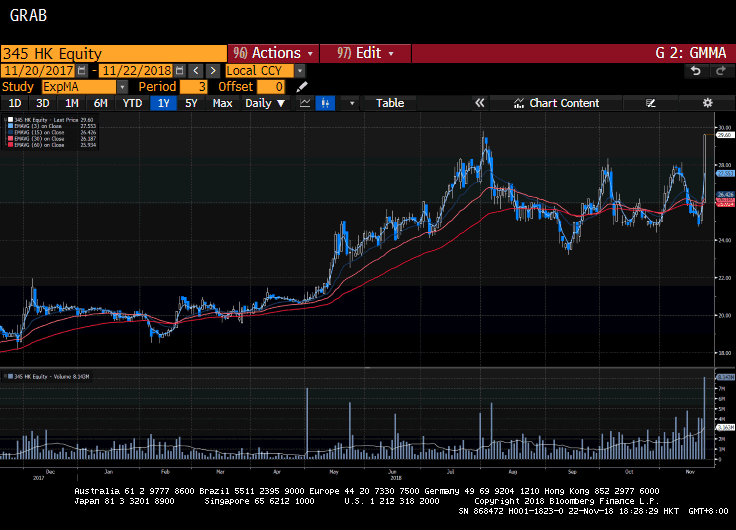The width and height of the screenshot is (736, 530).
Task: Click the EMAVG (60) legend color swatch
Action: (x=11, y=145)
